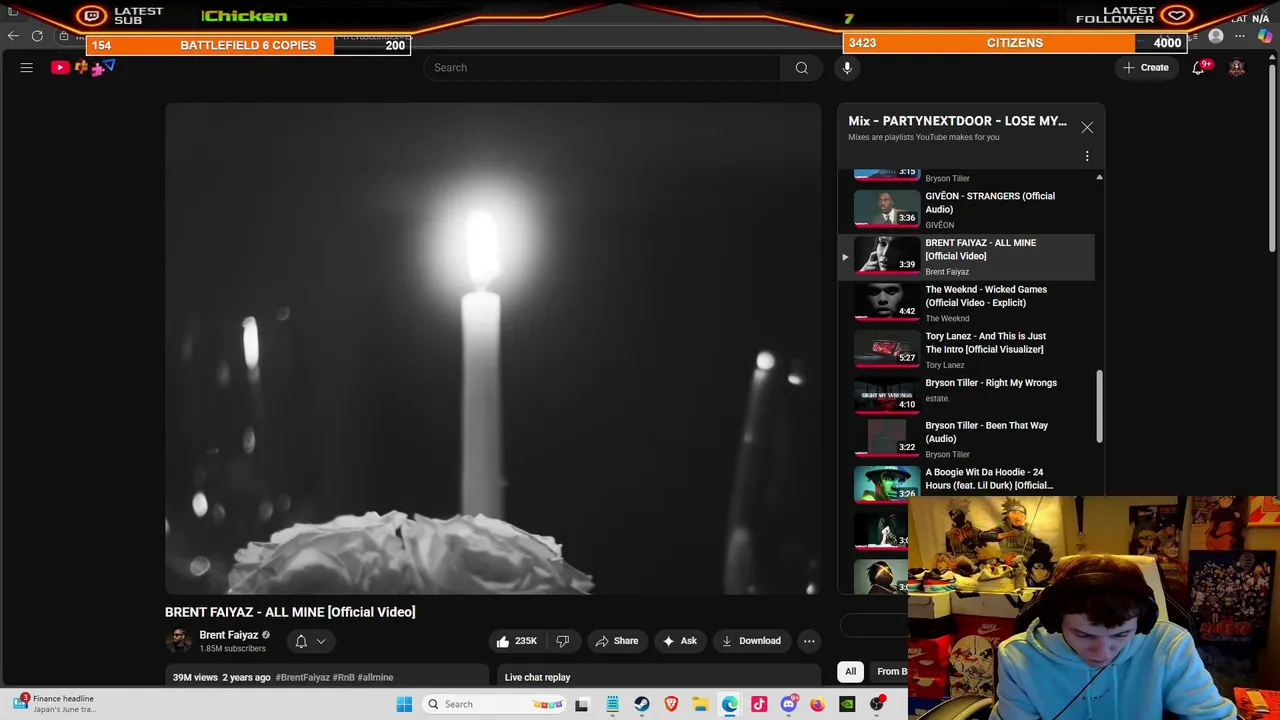Open Brent Faiyaz channel avatar
Screen dimensions: 1280x720
[178, 640]
